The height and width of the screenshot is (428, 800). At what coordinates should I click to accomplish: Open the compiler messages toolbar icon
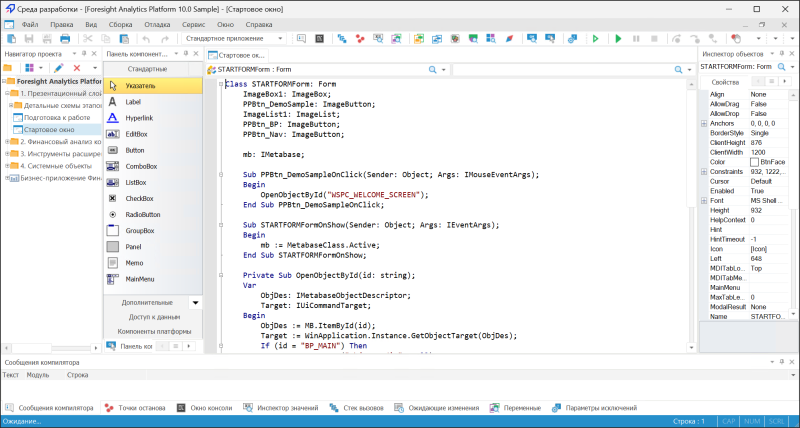coord(301,39)
